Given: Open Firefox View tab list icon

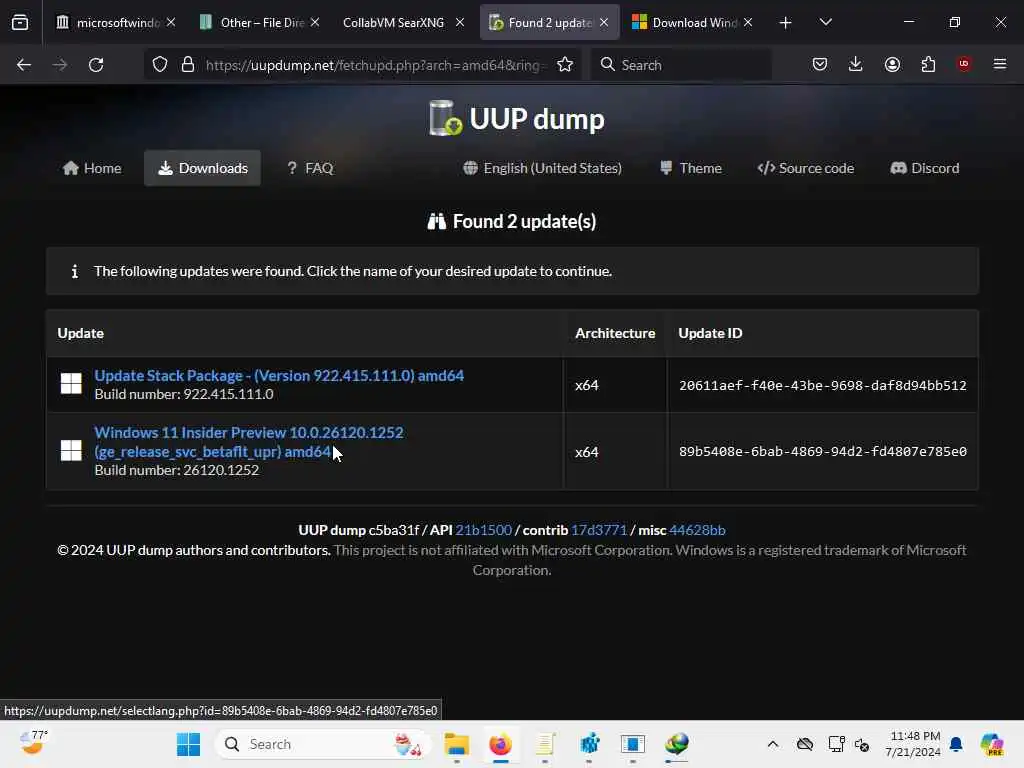Looking at the screenshot, I should [x=20, y=22].
